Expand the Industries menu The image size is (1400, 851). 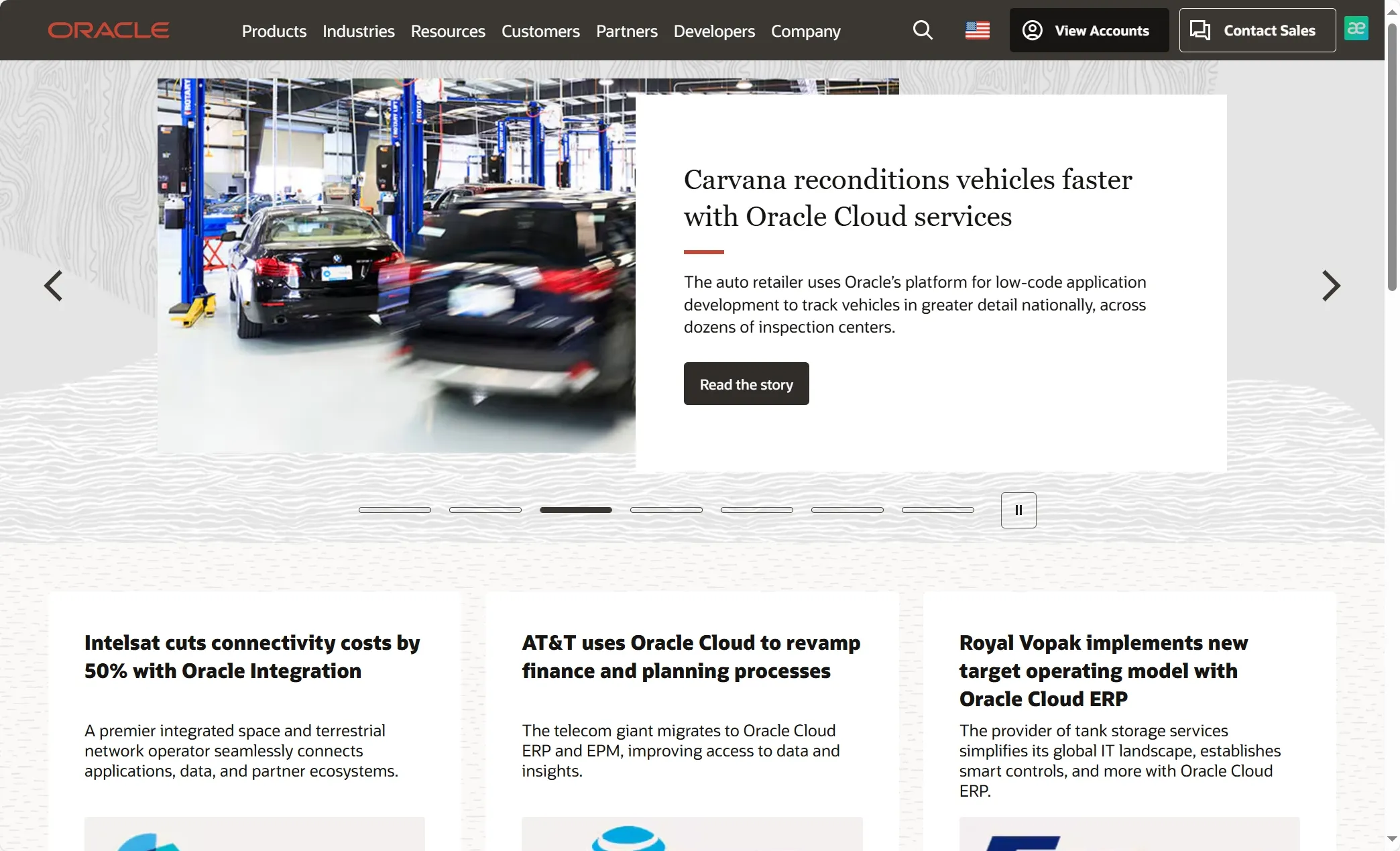(x=358, y=31)
